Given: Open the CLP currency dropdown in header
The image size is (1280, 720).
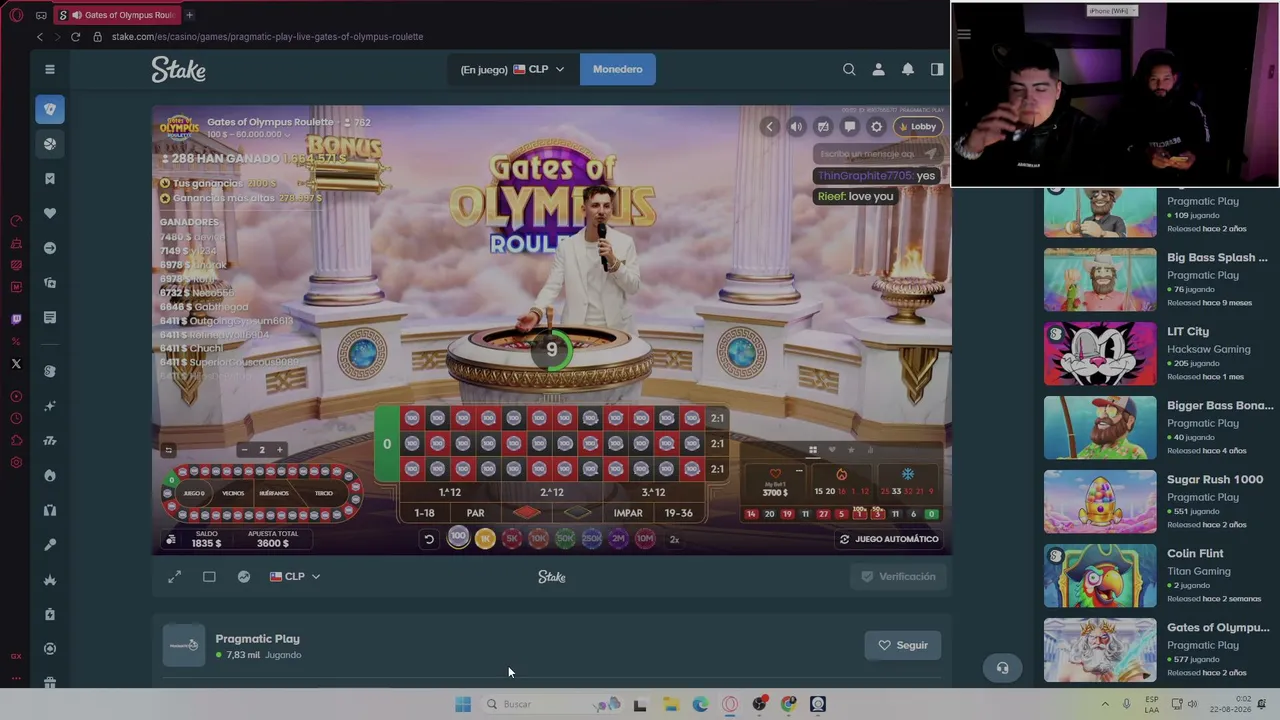Looking at the screenshot, I should click(x=539, y=69).
